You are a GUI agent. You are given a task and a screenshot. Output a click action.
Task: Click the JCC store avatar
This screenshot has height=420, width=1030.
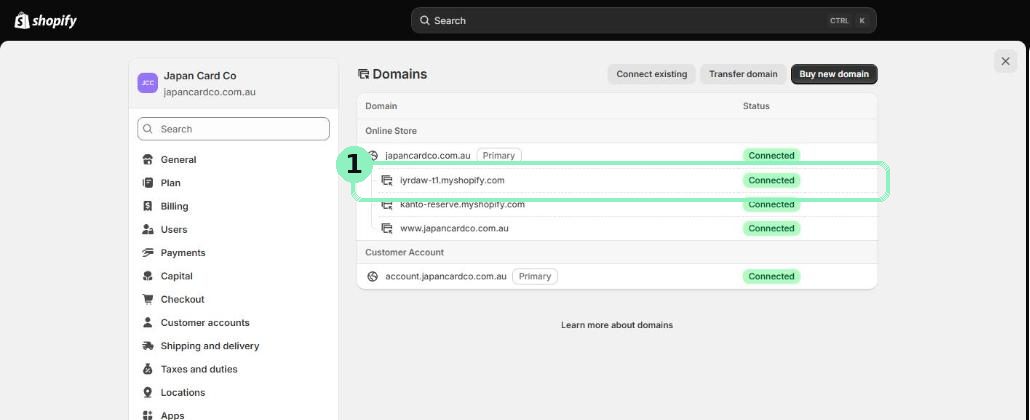148,83
